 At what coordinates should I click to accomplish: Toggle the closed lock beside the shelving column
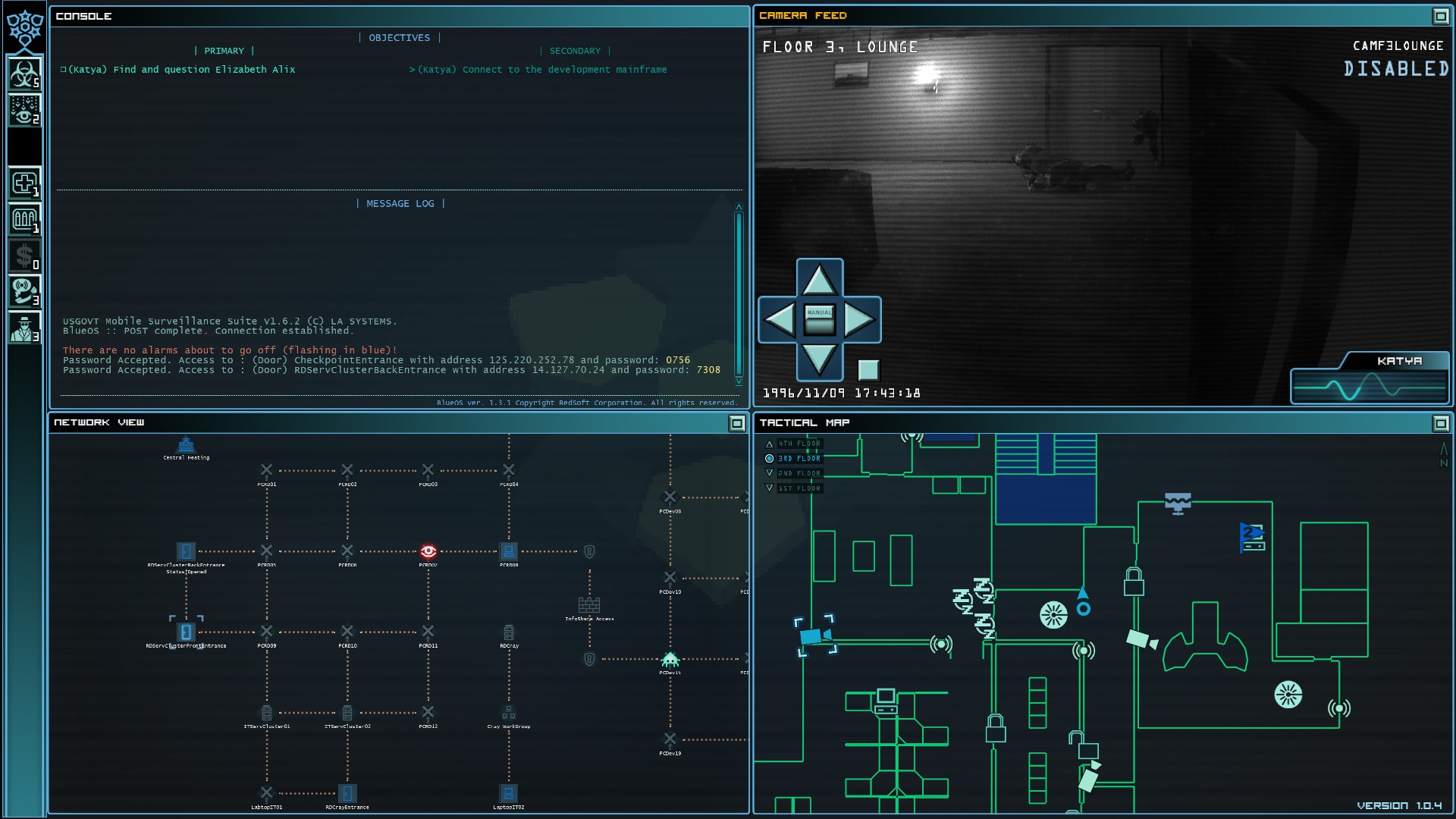[x=996, y=728]
